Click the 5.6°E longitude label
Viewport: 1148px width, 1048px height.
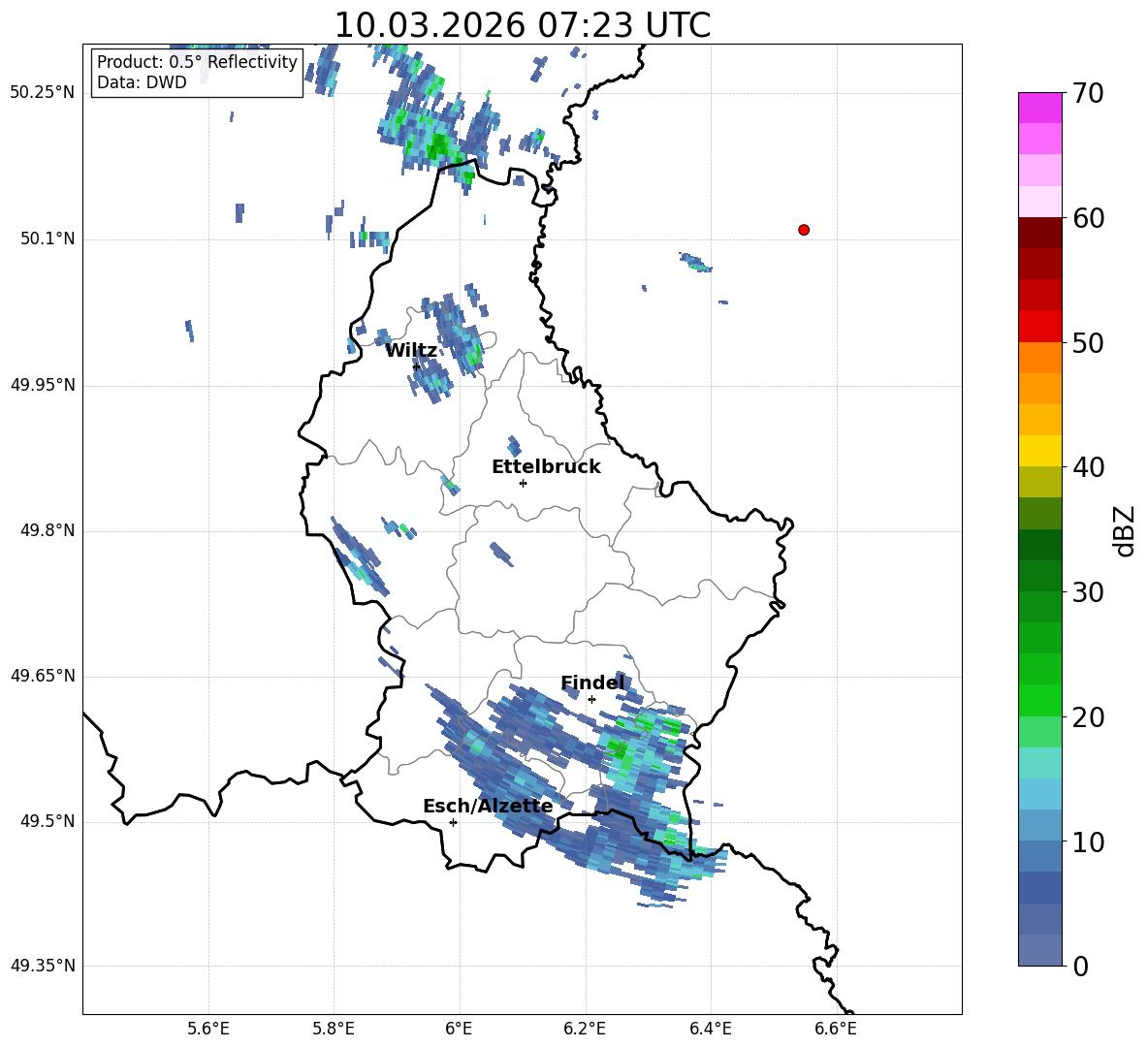tap(207, 1029)
